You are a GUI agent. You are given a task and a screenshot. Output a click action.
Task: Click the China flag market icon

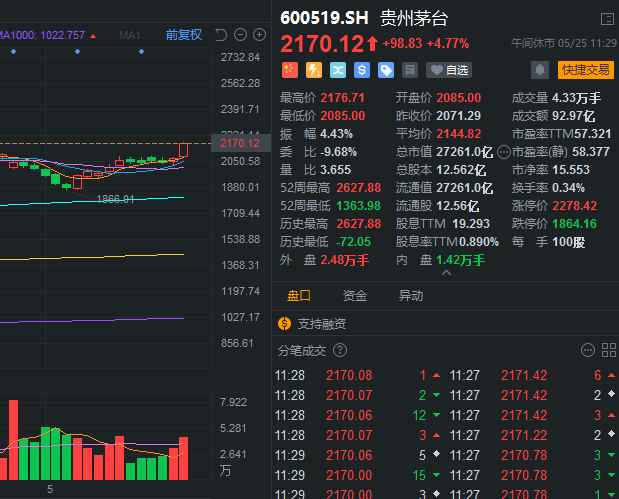[290, 70]
